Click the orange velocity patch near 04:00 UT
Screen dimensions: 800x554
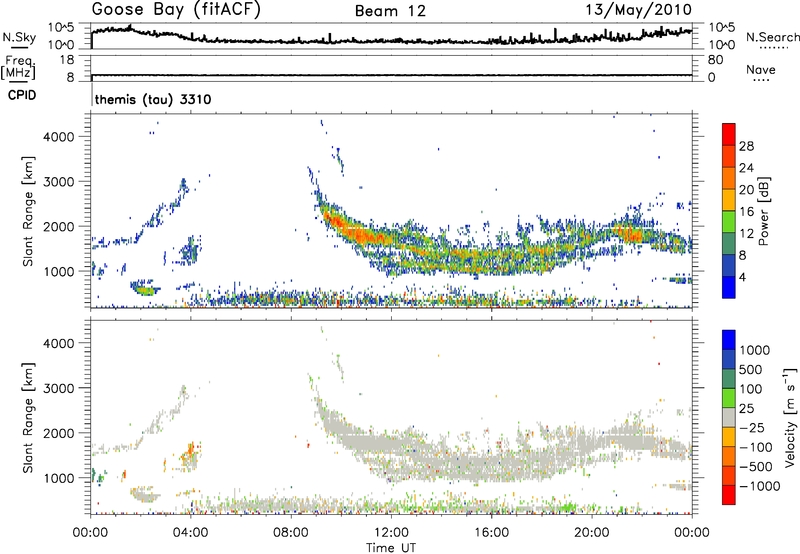pos(190,451)
